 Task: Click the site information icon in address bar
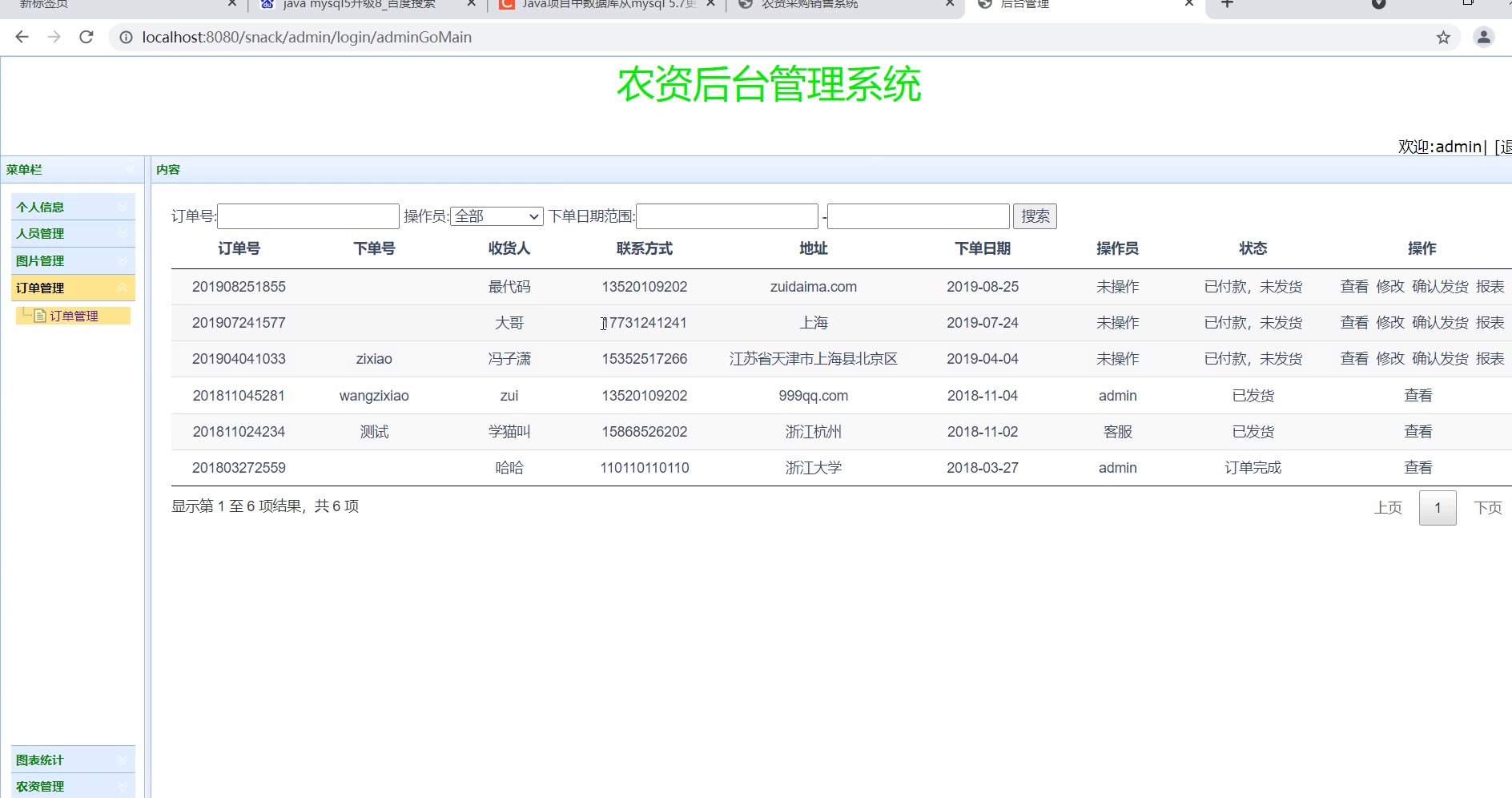point(126,37)
